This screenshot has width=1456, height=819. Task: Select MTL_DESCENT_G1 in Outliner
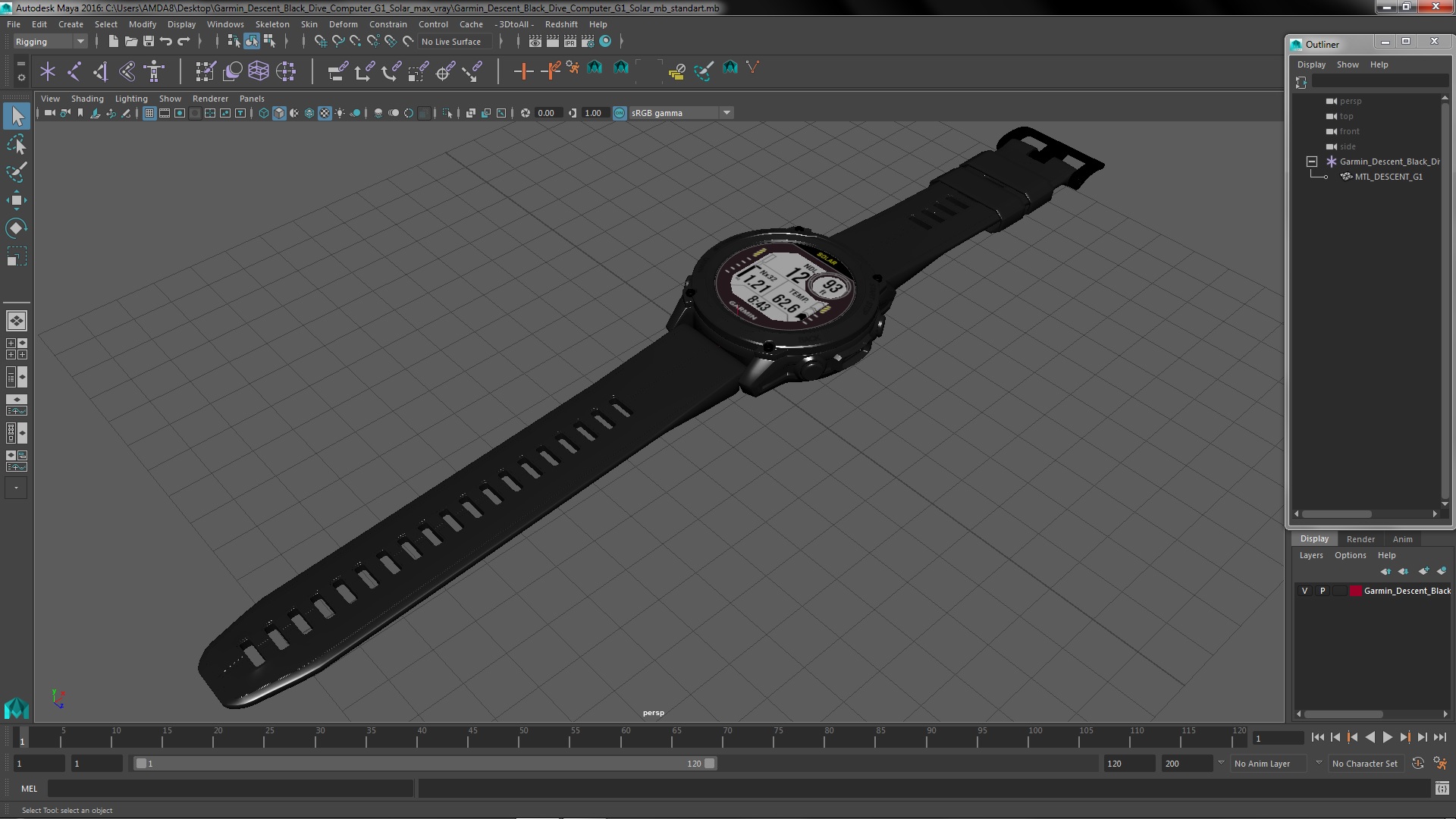[1389, 177]
